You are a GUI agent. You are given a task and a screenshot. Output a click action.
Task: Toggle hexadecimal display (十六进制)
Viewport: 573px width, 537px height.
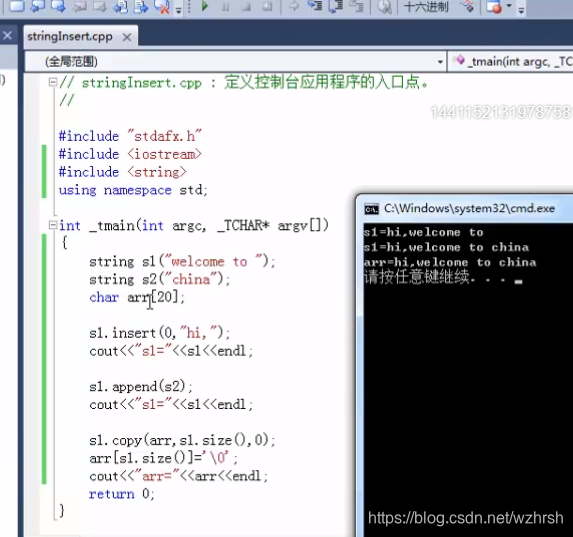426,7
